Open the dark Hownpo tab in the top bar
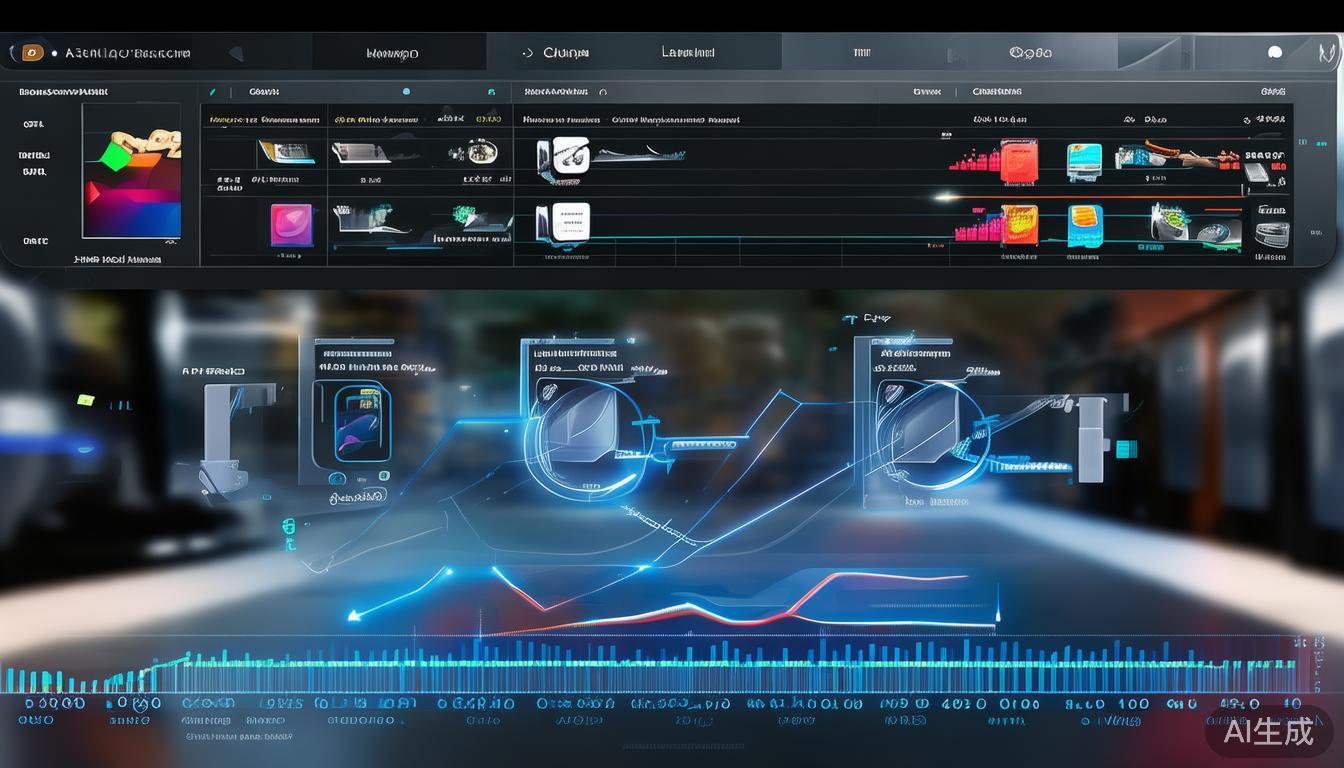The width and height of the screenshot is (1344, 768). (392, 53)
